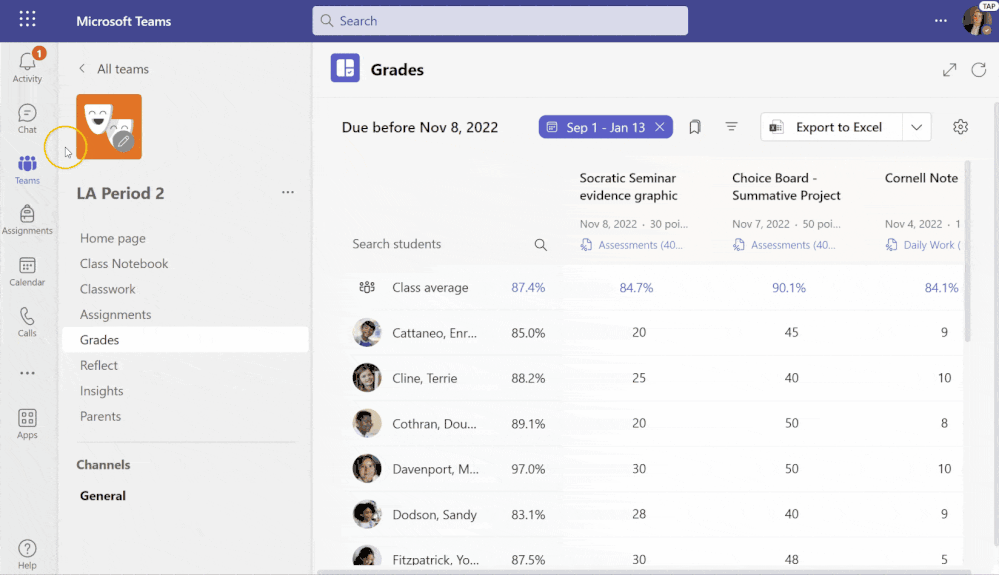The image size is (999, 575).
Task: Open the Class Notebook tab
Action: pyautogui.click(x=124, y=264)
